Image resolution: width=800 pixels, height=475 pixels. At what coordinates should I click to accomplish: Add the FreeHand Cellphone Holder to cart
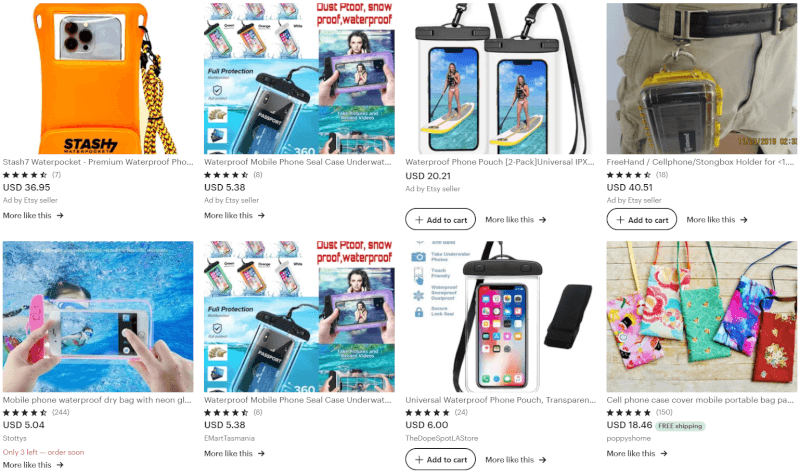(x=641, y=219)
